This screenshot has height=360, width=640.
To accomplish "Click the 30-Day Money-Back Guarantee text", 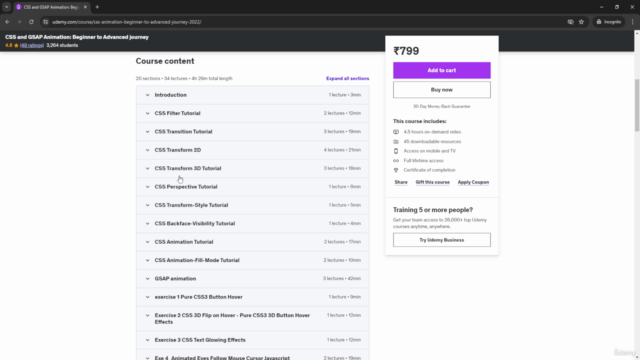I will [x=442, y=107].
